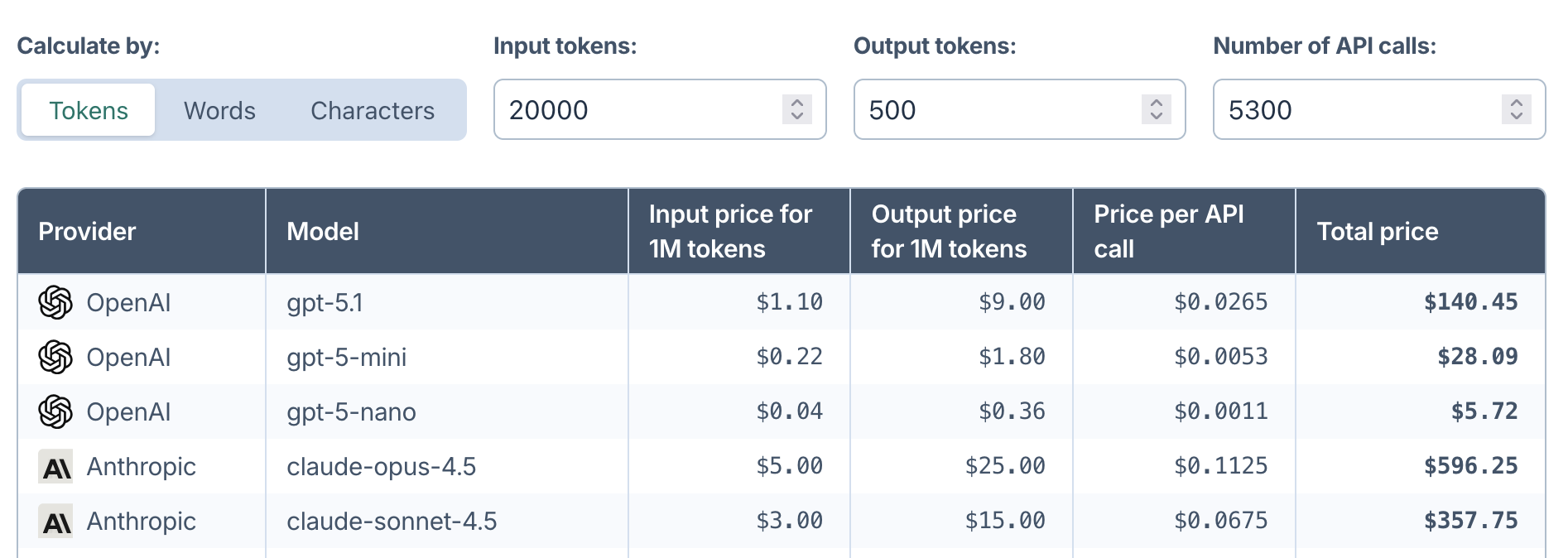This screenshot has width=1568, height=558.
Task: Sort by the Model column header
Action: pos(323,232)
